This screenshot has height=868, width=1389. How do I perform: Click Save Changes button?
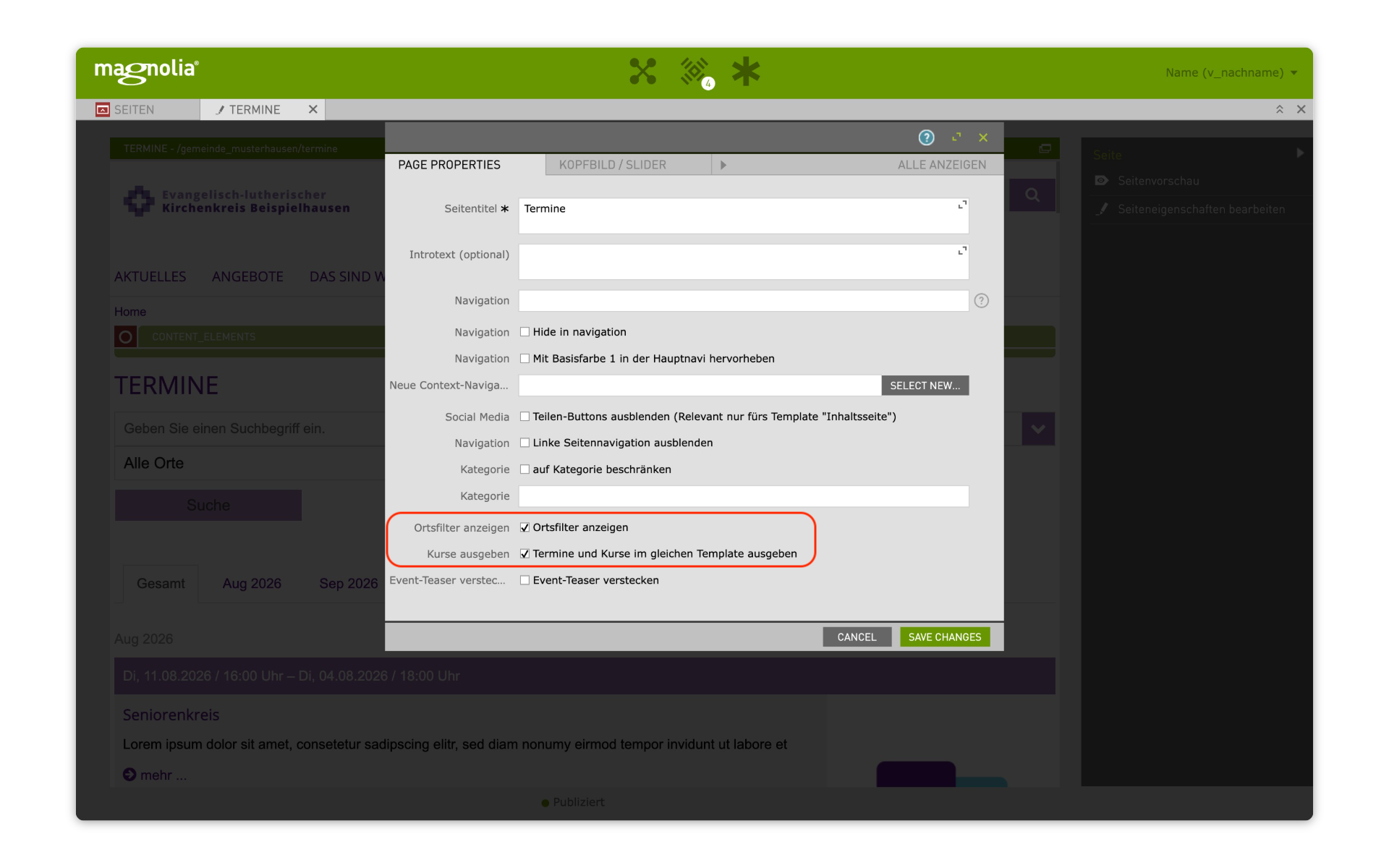(945, 637)
